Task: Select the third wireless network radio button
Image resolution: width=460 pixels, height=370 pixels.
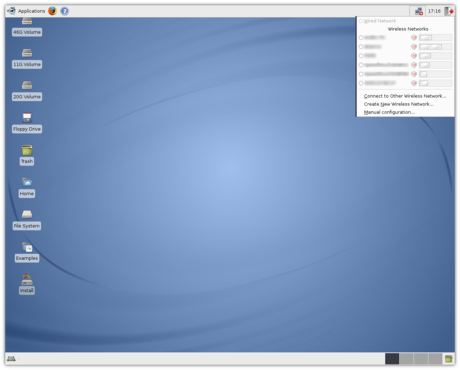Action: point(361,56)
